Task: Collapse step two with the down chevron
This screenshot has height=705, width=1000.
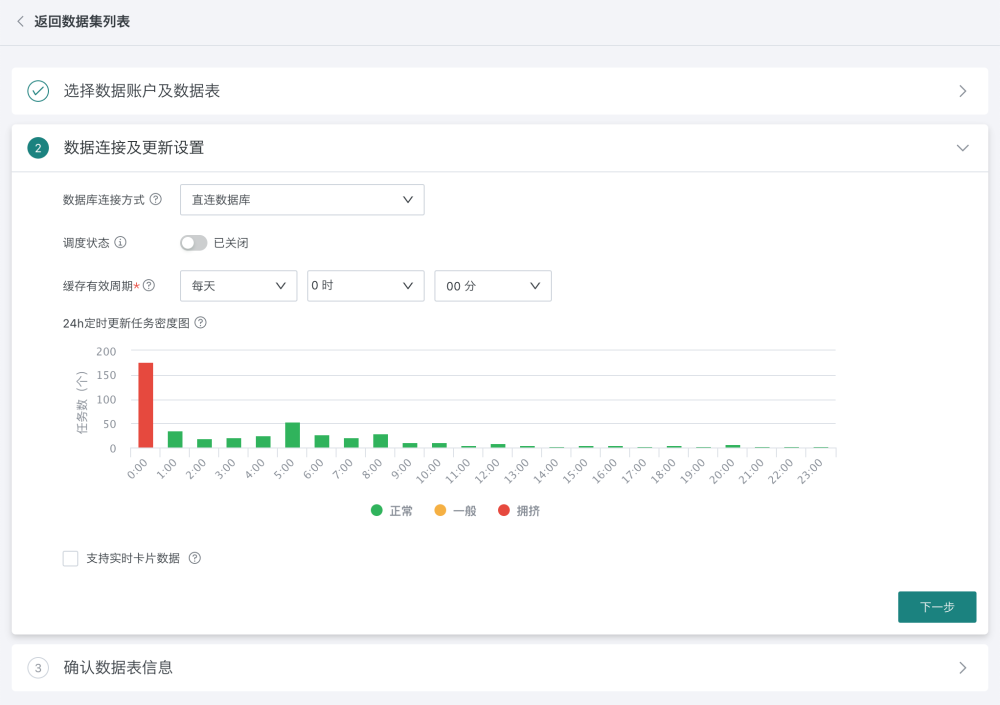Action: [x=963, y=148]
